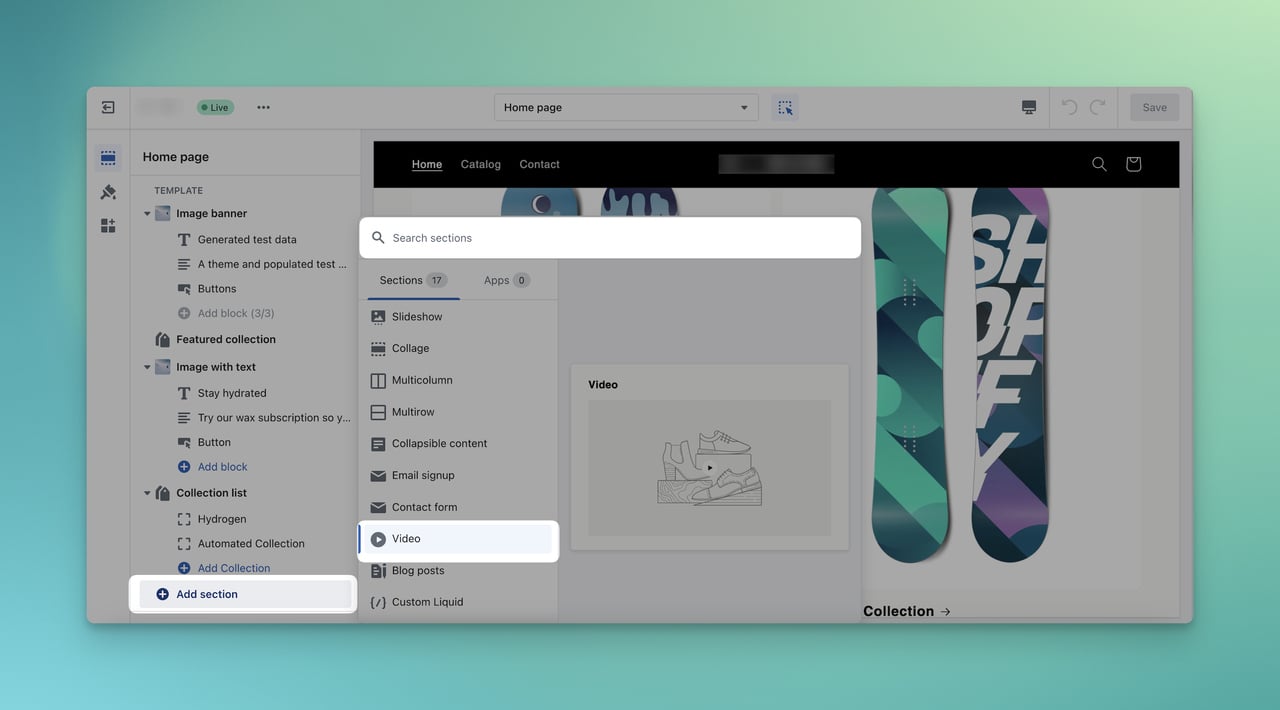The height and width of the screenshot is (710, 1280).
Task: Switch to the Apps tab
Action: 506,280
